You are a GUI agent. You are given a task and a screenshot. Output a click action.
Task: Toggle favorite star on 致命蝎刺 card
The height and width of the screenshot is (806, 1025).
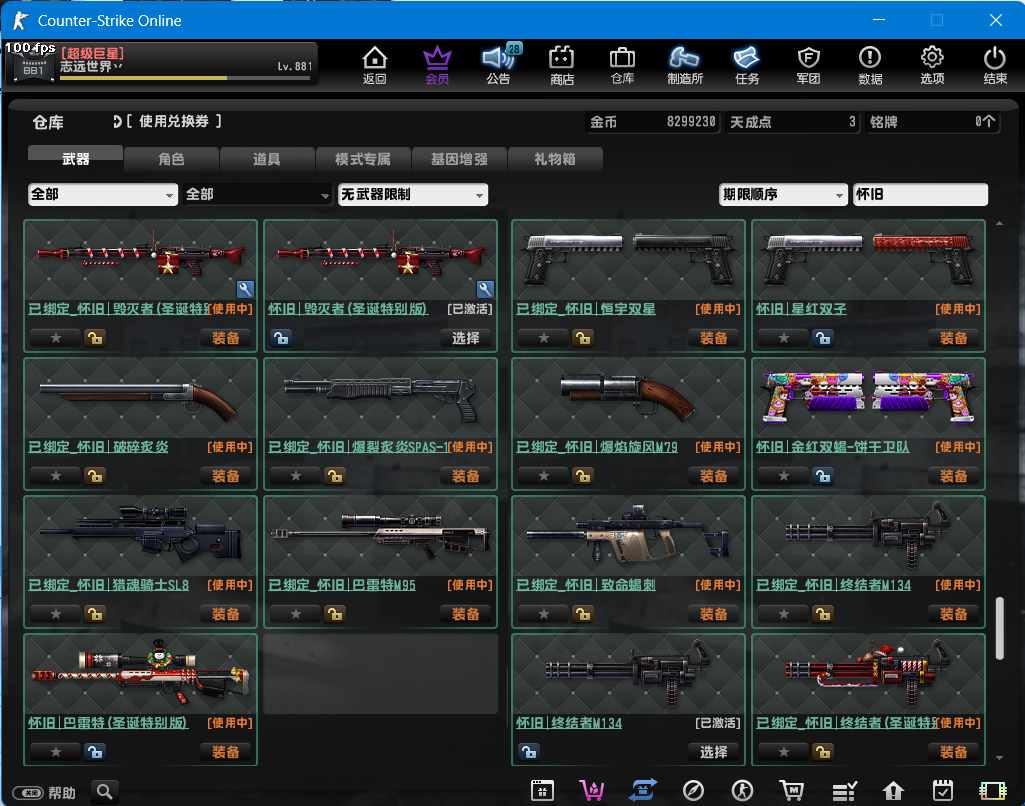(x=543, y=614)
